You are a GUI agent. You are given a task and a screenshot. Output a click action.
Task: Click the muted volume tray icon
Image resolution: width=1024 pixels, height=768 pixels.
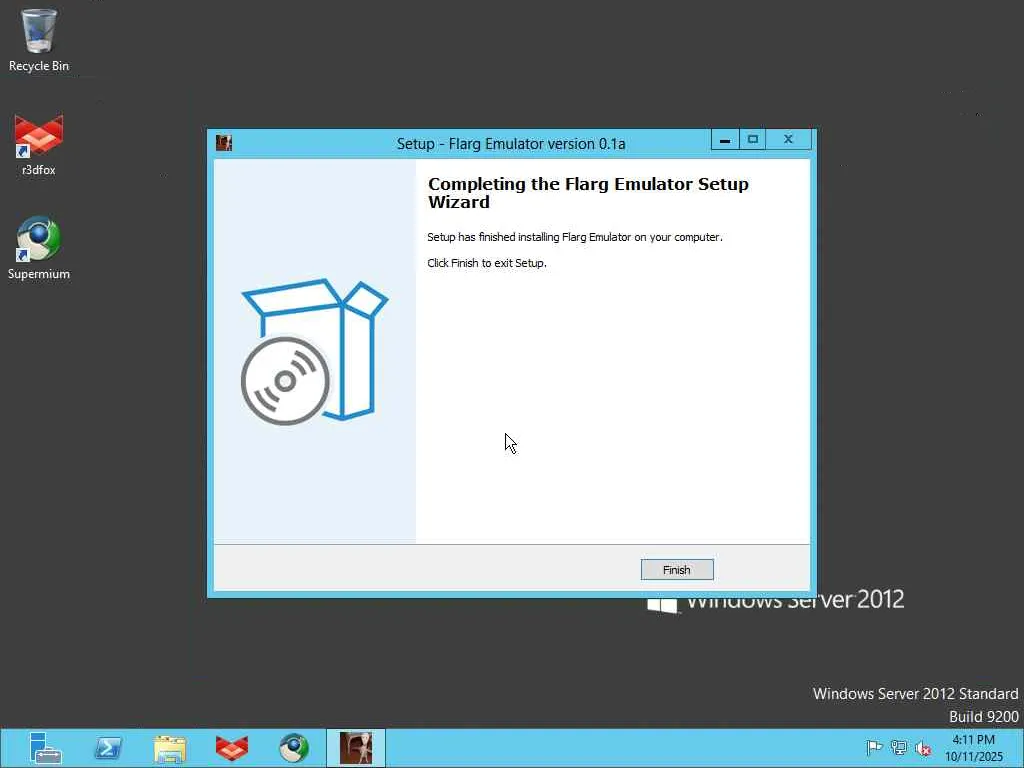pos(923,748)
